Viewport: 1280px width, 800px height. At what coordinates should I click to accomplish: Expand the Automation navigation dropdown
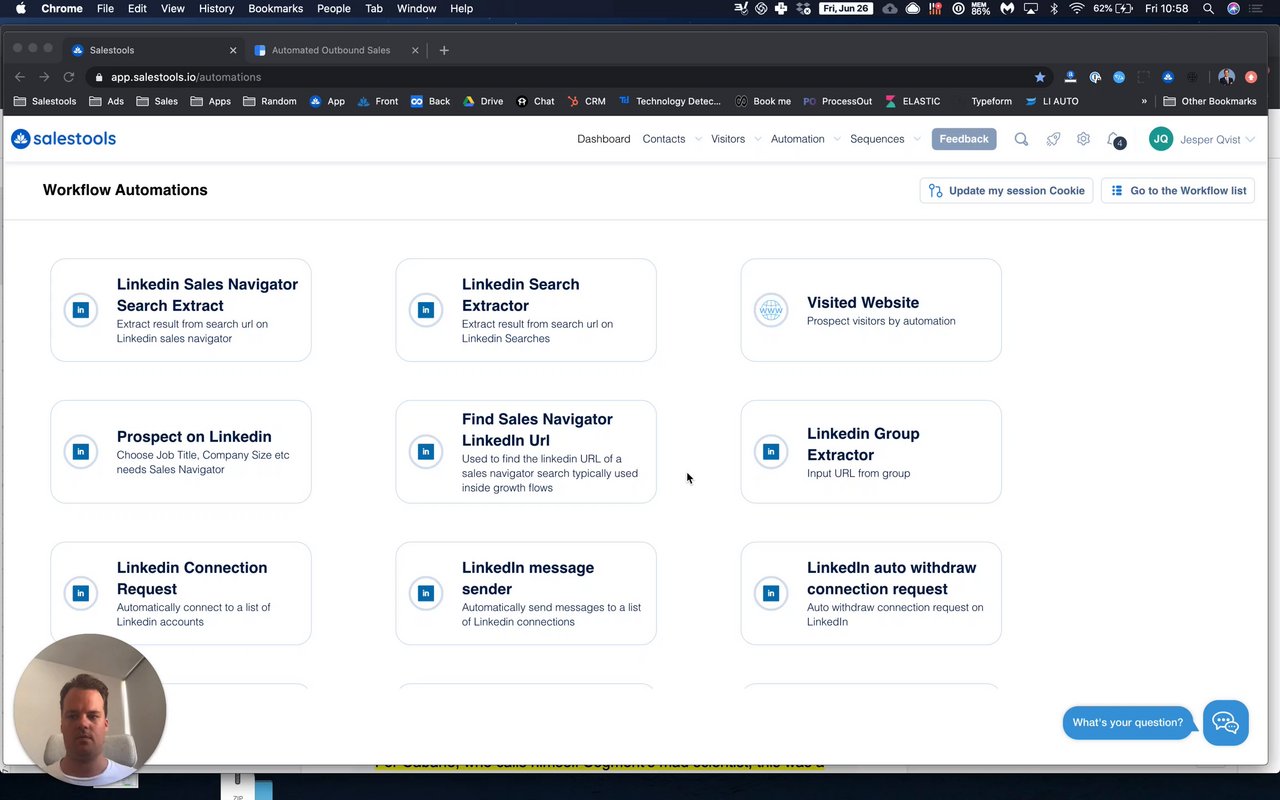coord(805,139)
